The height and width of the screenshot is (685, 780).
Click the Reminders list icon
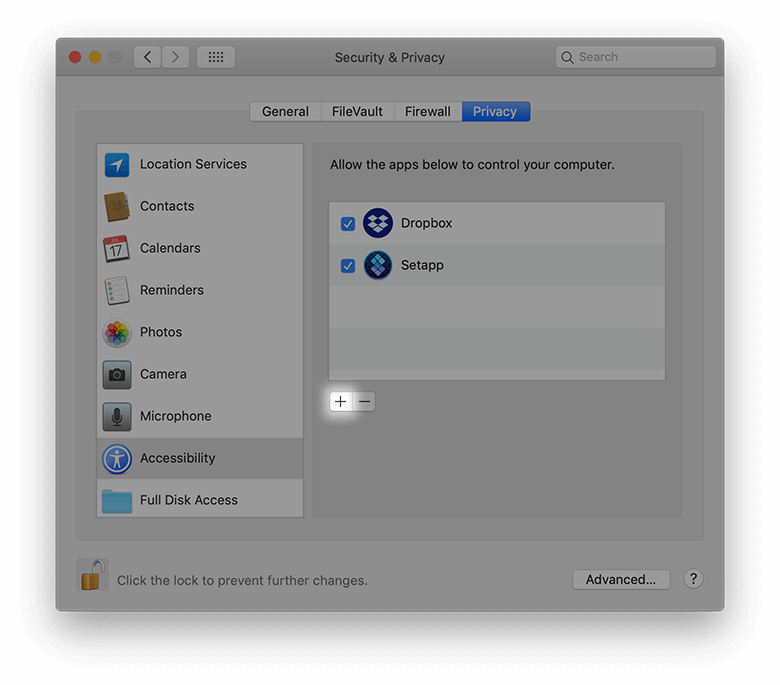pos(117,291)
